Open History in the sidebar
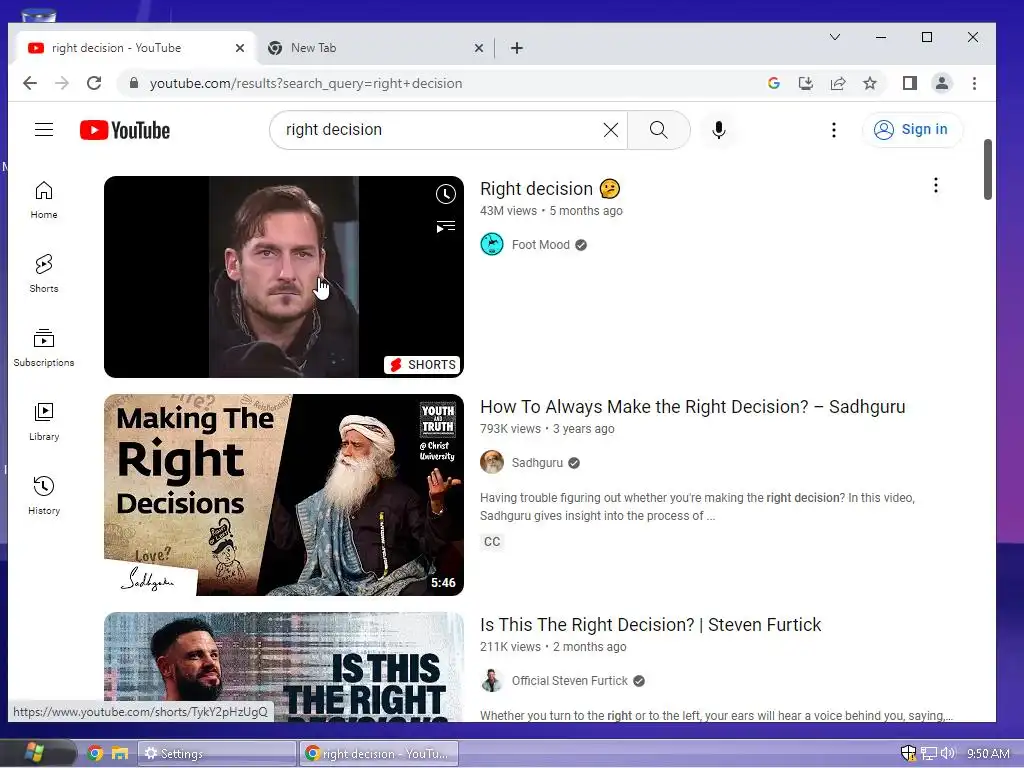This screenshot has height=768, width=1024. [x=44, y=496]
